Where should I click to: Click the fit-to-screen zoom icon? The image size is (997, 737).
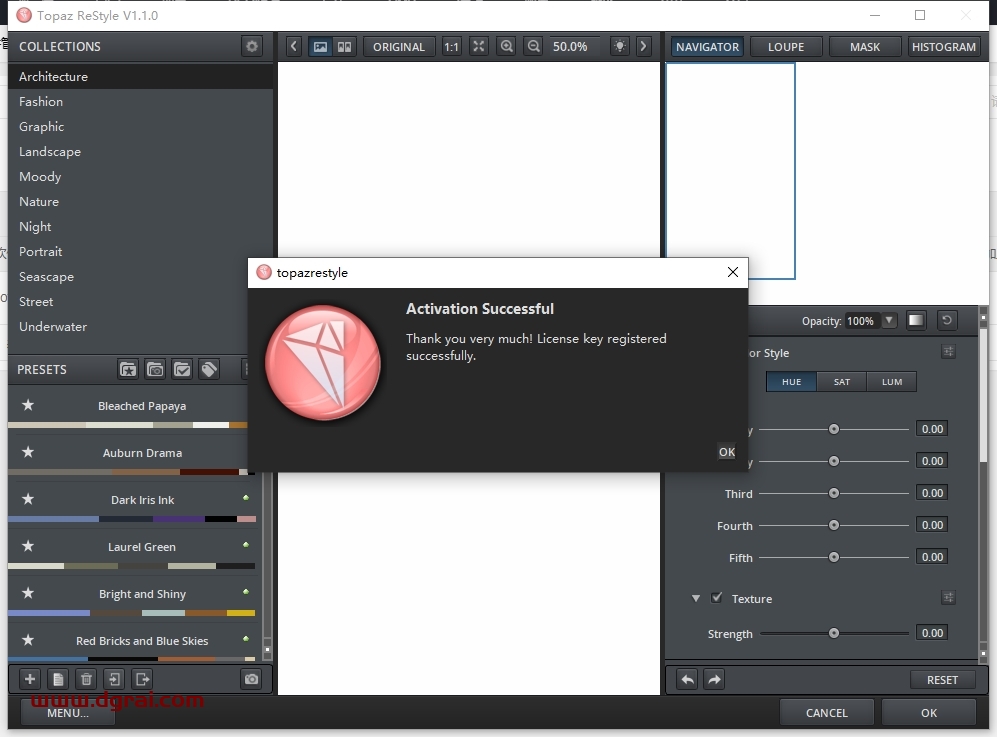[x=479, y=46]
